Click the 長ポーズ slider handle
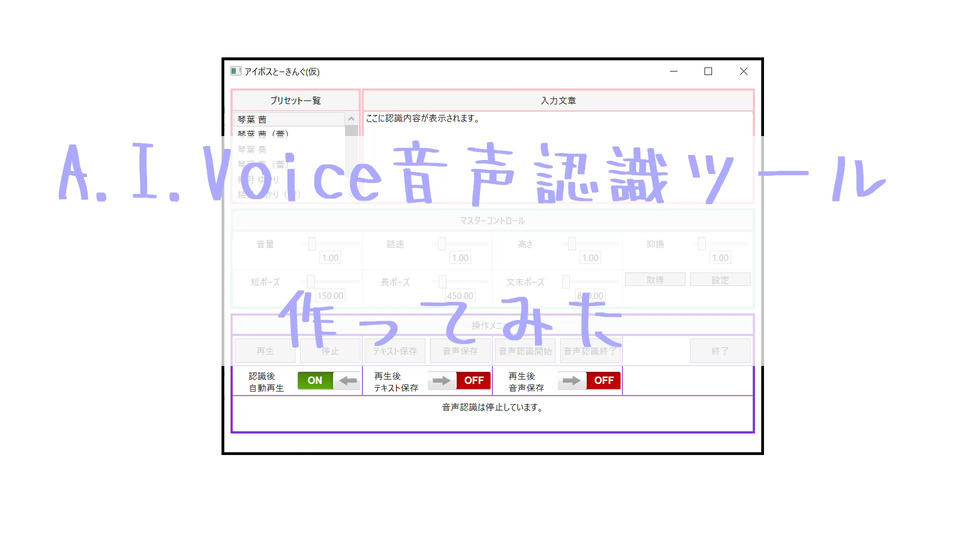The height and width of the screenshot is (540, 960). coord(442,282)
